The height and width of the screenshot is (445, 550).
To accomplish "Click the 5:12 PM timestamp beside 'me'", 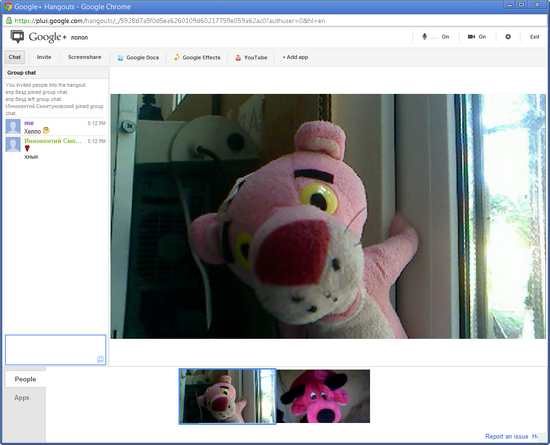I will pos(96,123).
